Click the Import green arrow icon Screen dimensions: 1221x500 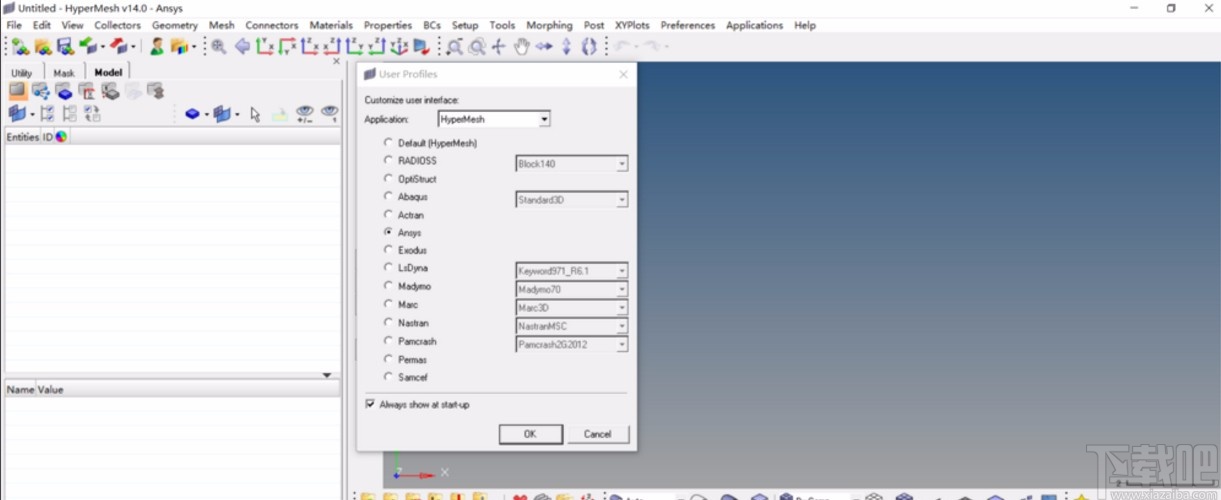click(x=88, y=46)
